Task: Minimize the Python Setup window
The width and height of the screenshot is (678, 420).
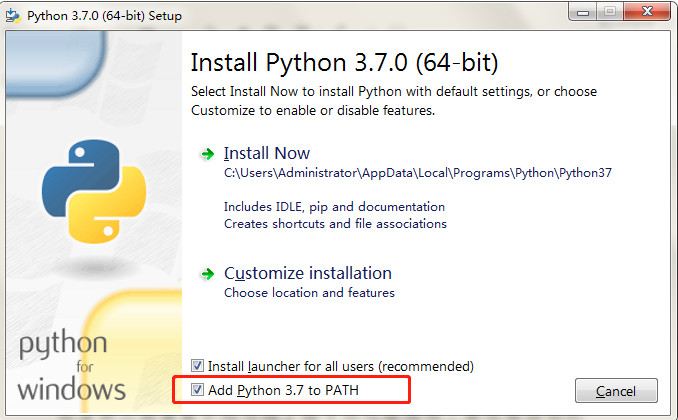Action: click(x=583, y=12)
